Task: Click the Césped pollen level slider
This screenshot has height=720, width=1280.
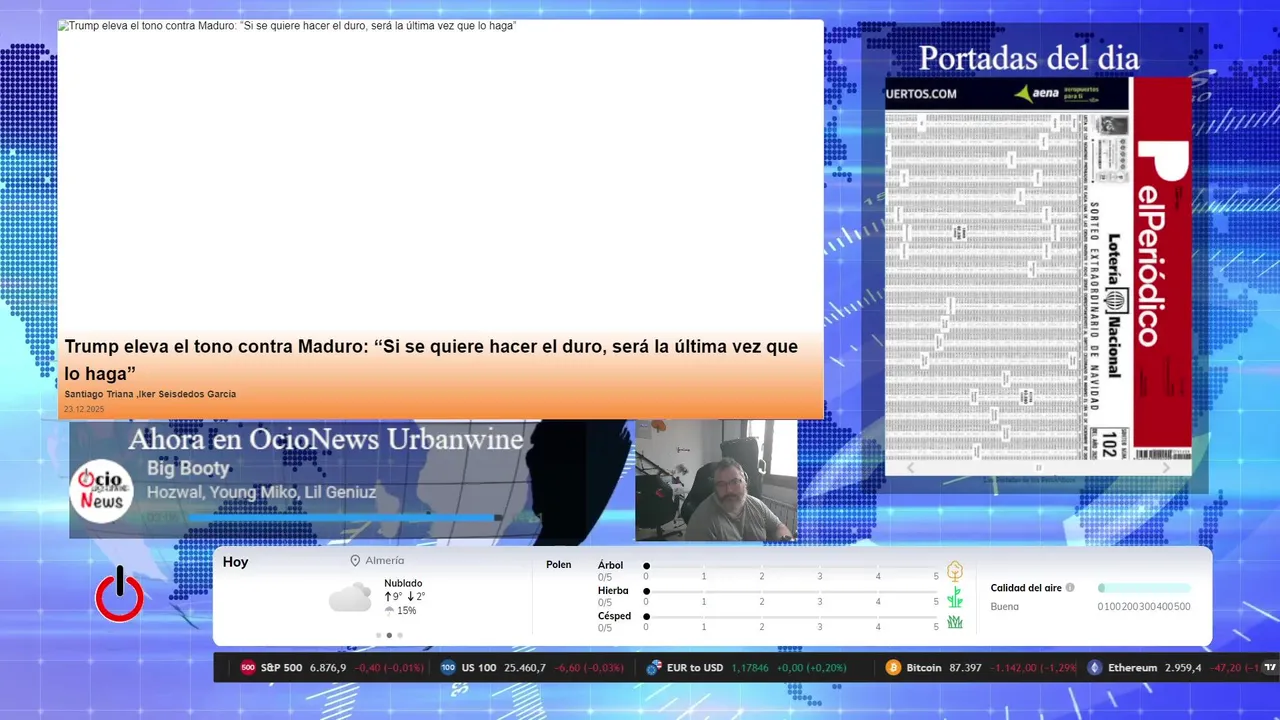Action: [791, 616]
